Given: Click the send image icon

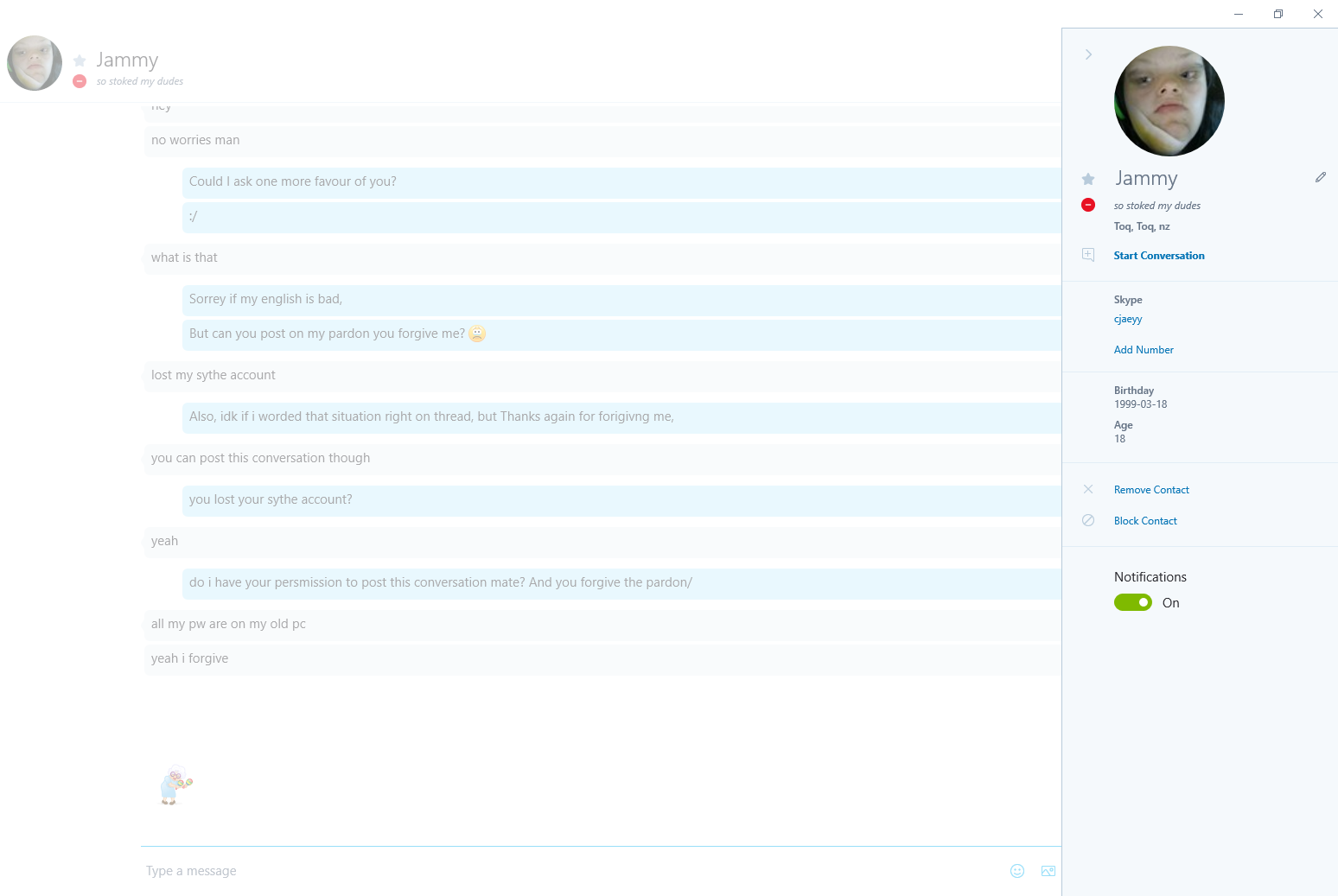Looking at the screenshot, I should pyautogui.click(x=1048, y=871).
